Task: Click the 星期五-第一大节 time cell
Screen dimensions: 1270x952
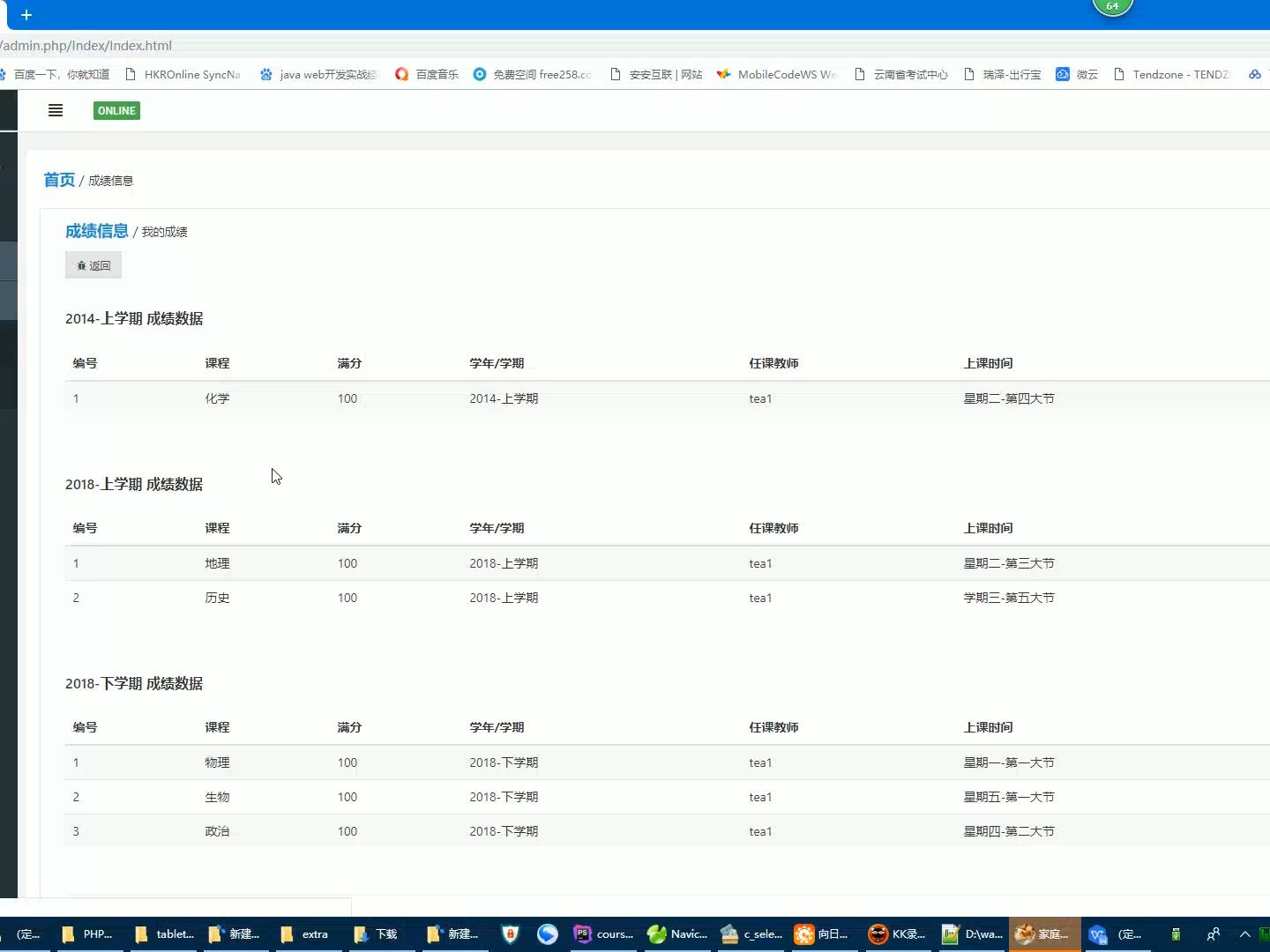Action: [1009, 797]
